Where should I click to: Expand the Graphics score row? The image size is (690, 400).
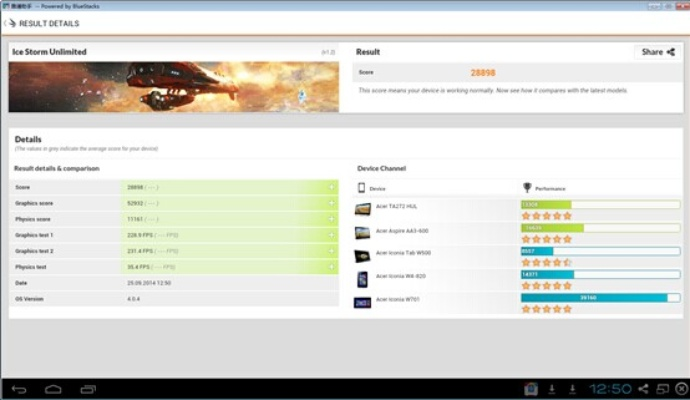(x=331, y=203)
